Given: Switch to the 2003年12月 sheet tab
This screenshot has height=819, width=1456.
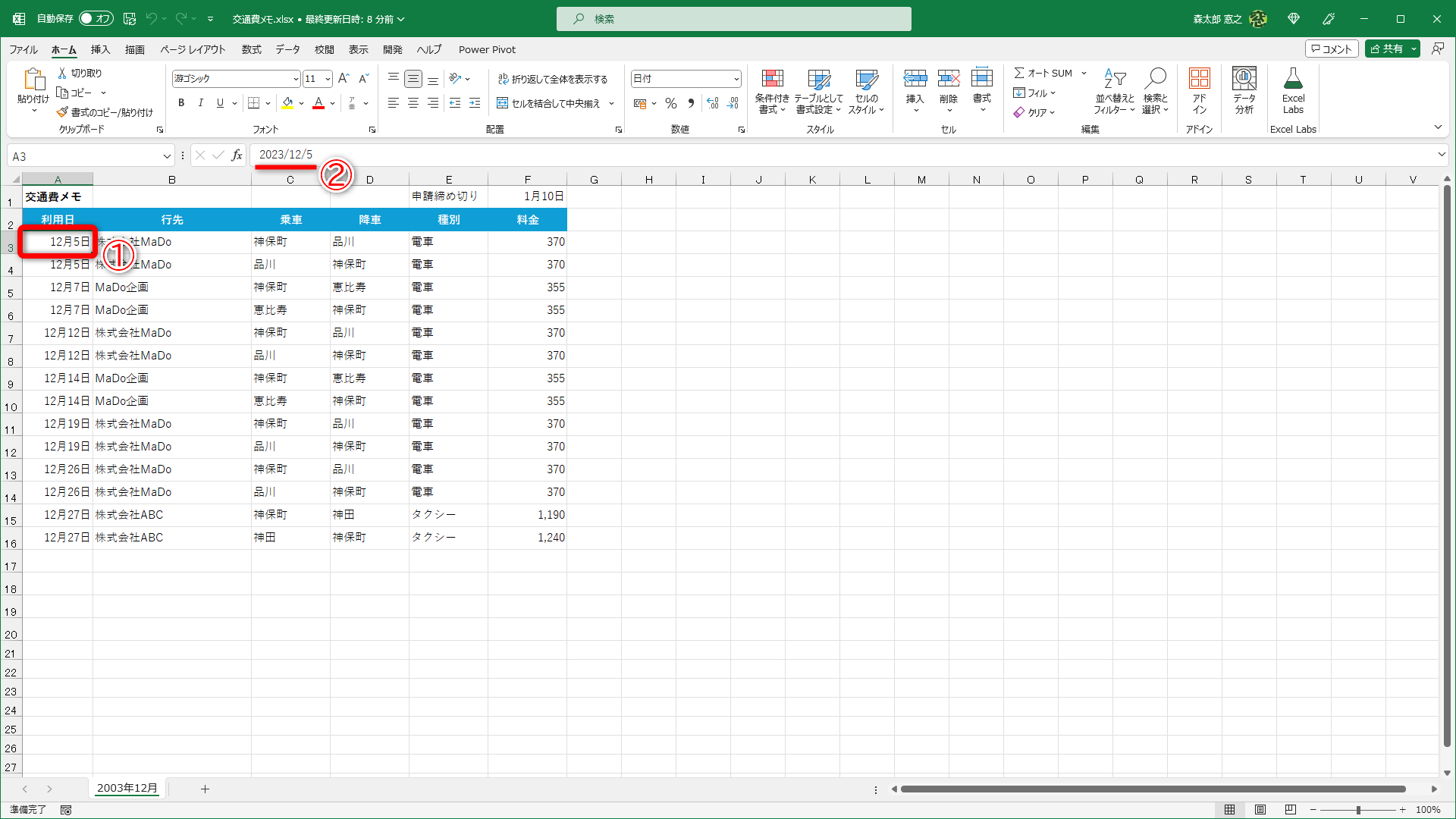Looking at the screenshot, I should pyautogui.click(x=127, y=788).
